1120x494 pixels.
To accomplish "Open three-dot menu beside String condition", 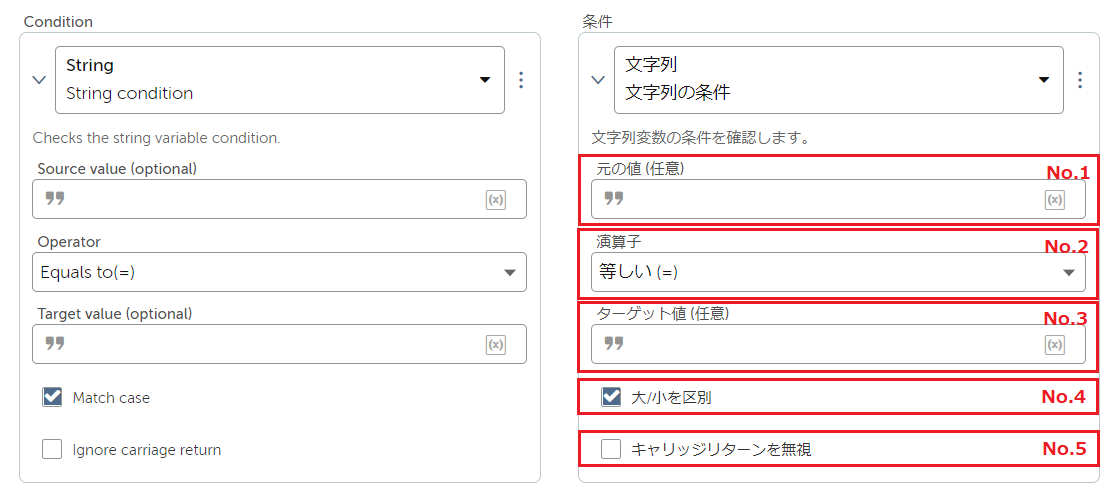I will 521,80.
